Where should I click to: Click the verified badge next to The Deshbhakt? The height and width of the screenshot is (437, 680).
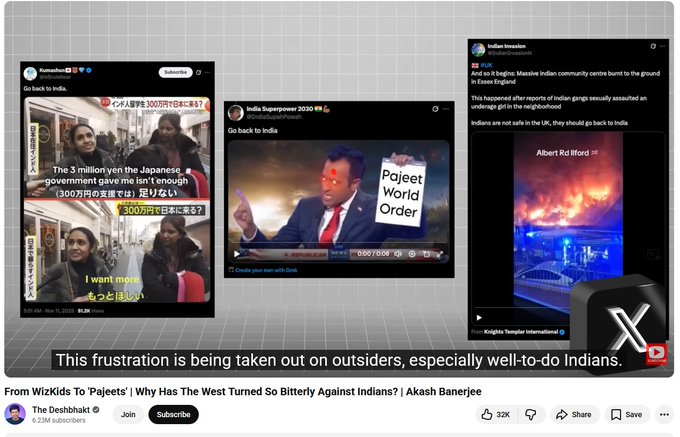click(x=96, y=409)
